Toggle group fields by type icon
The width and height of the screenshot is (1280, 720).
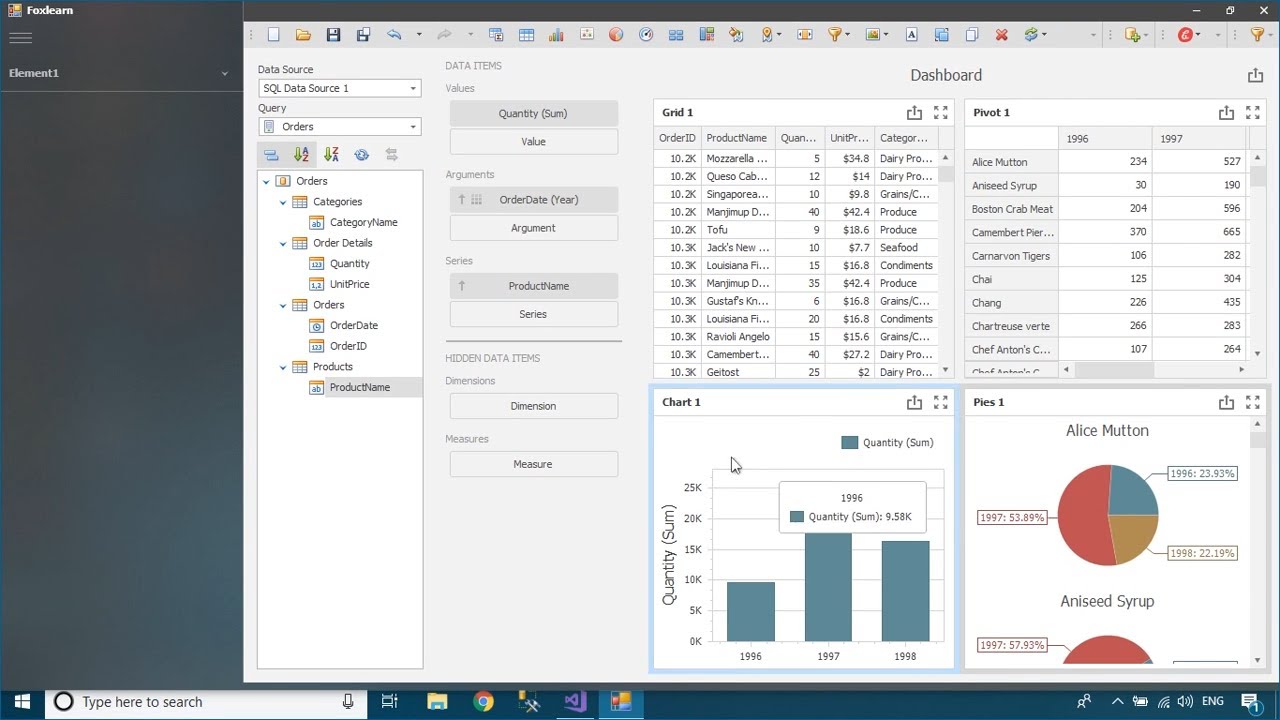pos(271,155)
